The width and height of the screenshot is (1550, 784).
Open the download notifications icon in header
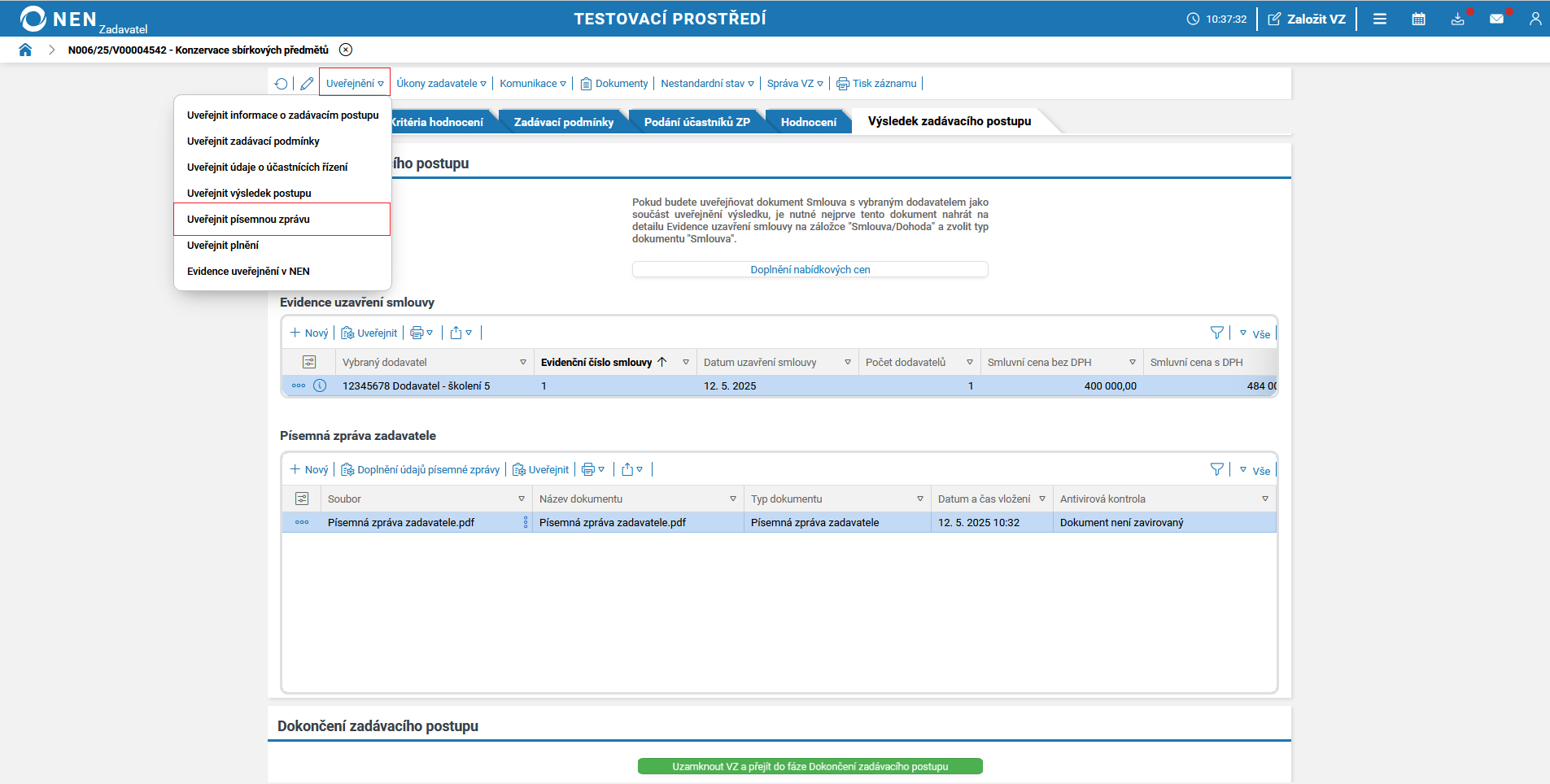[x=1457, y=19]
